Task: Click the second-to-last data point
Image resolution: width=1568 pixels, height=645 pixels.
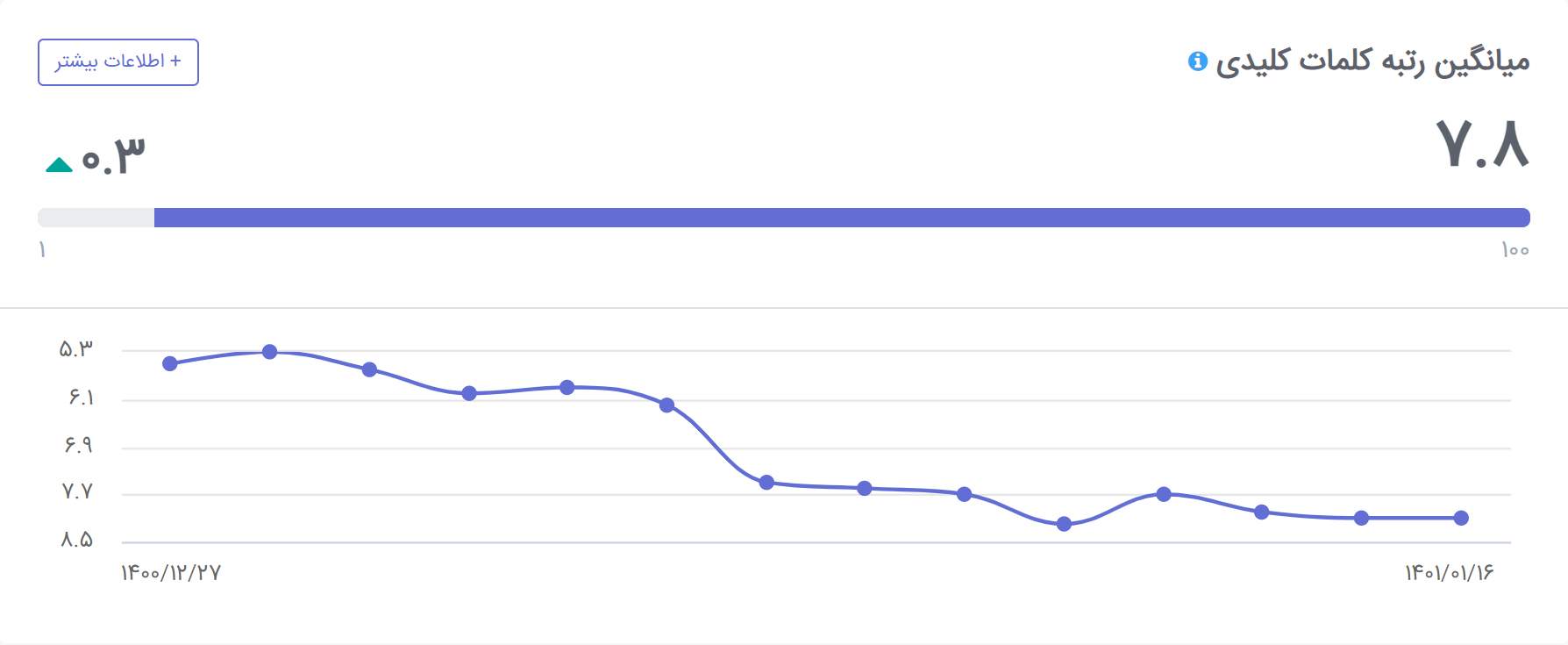Action: point(1361,518)
